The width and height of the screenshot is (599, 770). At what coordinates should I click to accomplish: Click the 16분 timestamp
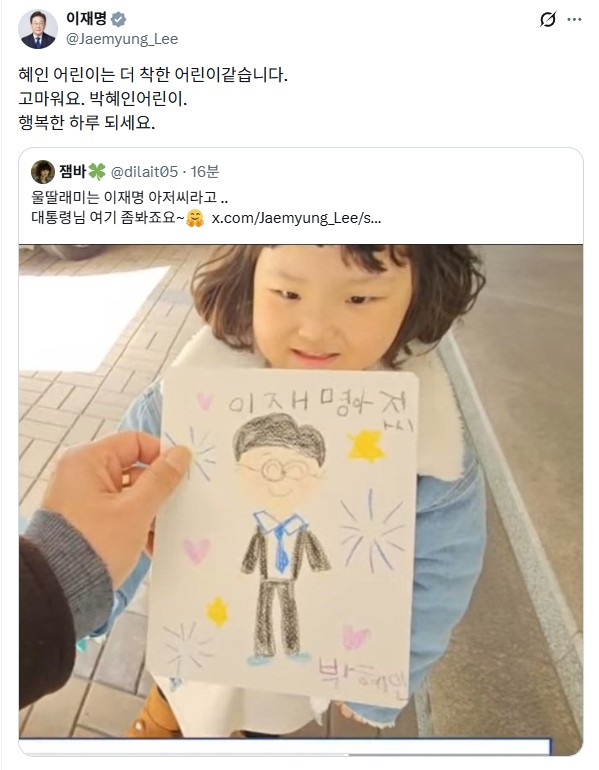(x=204, y=171)
